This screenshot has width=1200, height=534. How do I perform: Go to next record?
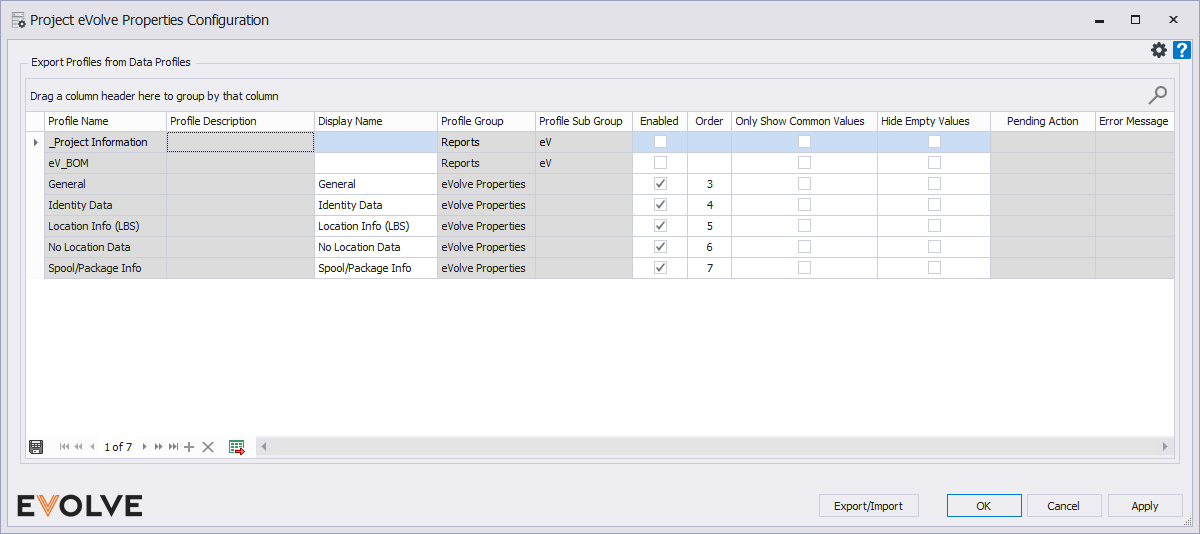click(x=144, y=447)
